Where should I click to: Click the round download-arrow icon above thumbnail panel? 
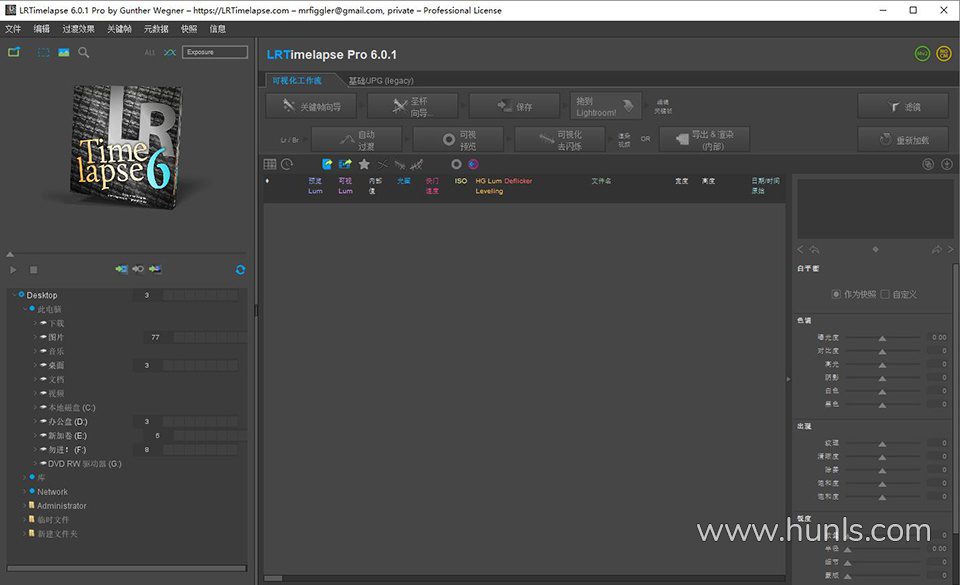(x=947, y=164)
